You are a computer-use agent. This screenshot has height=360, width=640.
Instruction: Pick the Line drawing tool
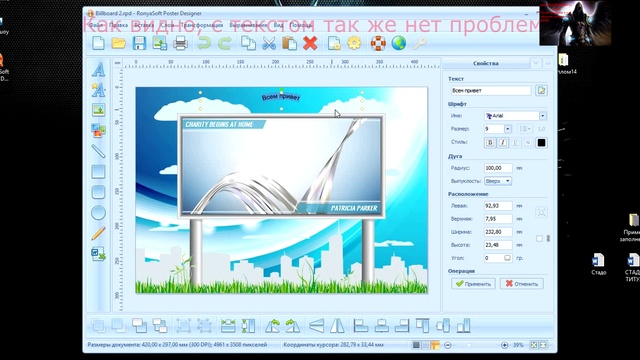tap(98, 151)
